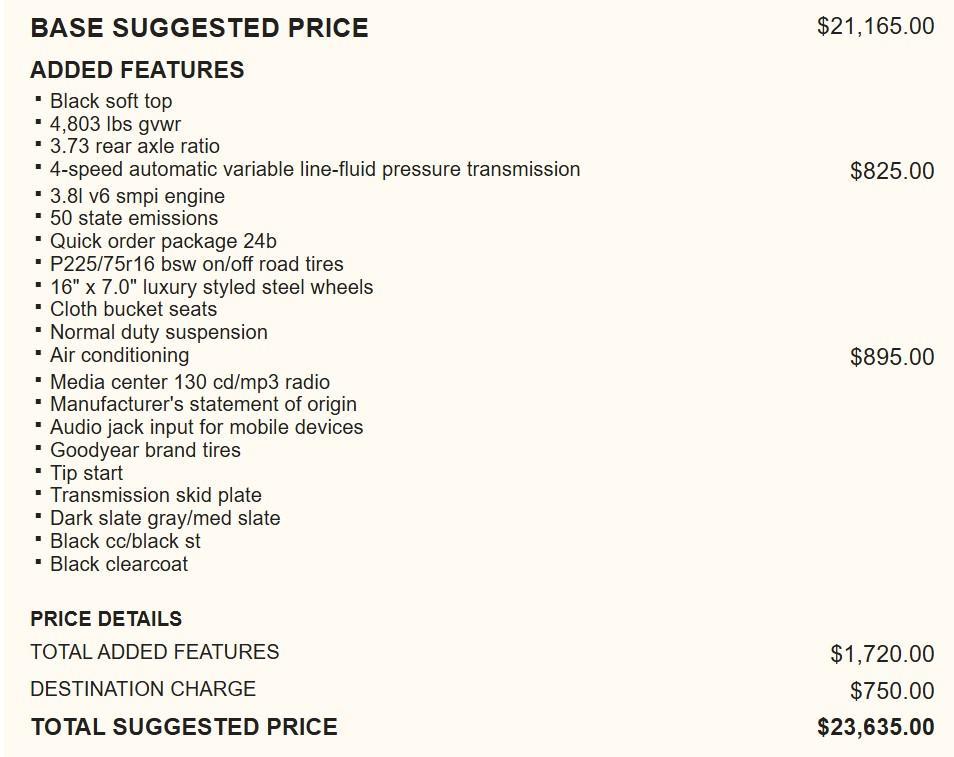Click the $21,165.00 base price amount
954x757 pixels.
(x=875, y=26)
